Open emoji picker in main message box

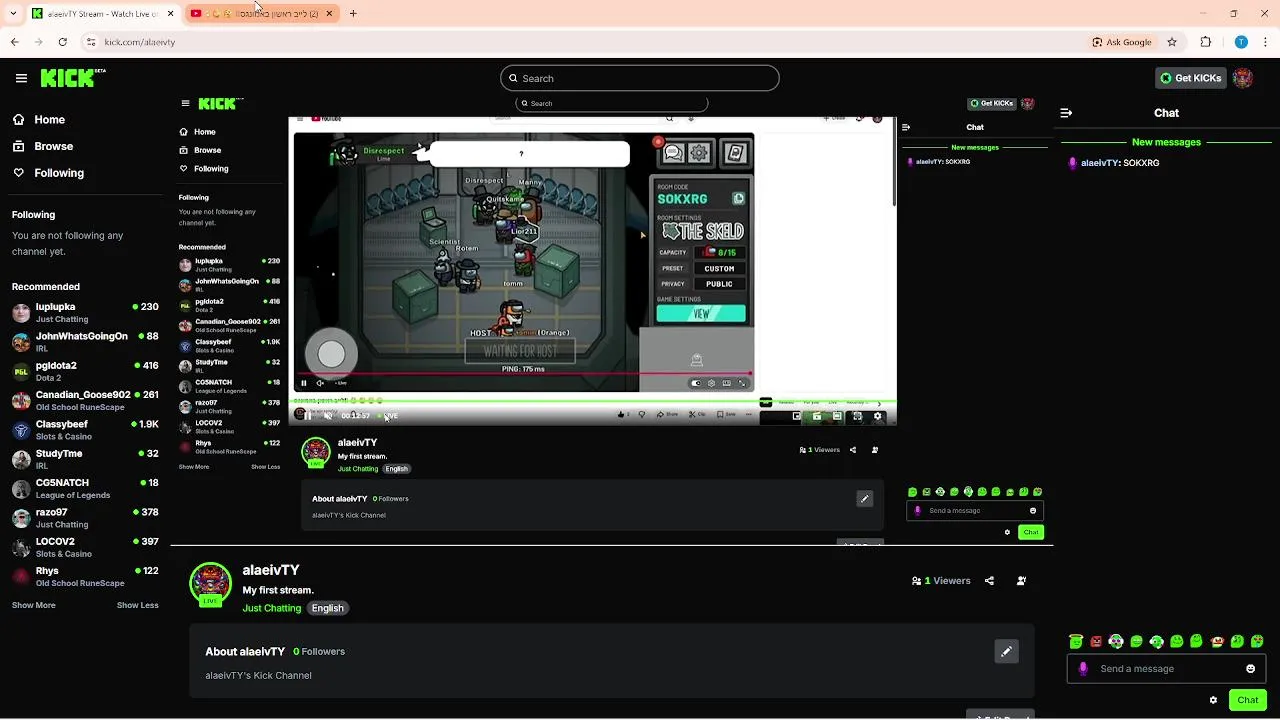click(x=1250, y=669)
